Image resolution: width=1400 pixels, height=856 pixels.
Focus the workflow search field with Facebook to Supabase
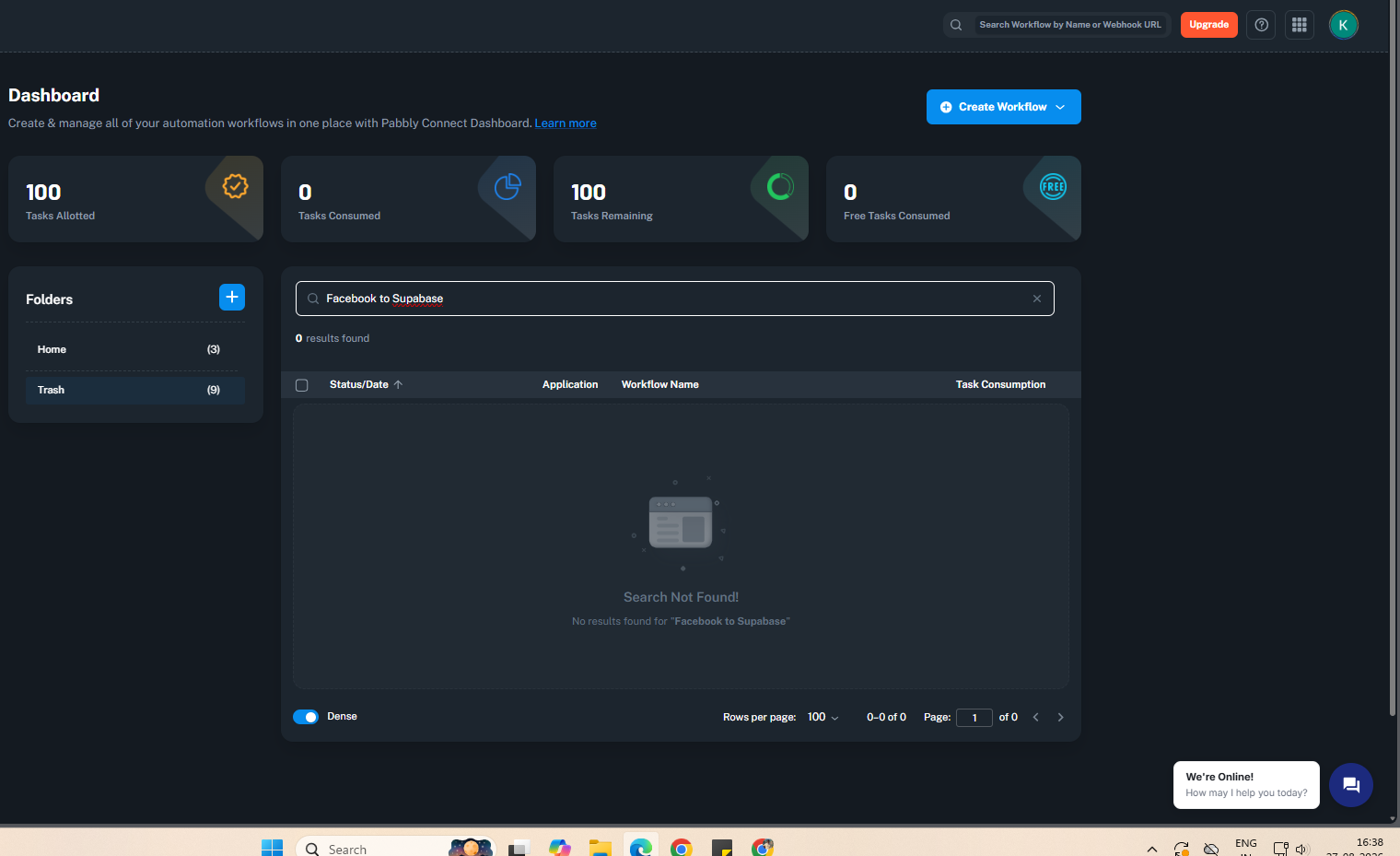pos(675,299)
